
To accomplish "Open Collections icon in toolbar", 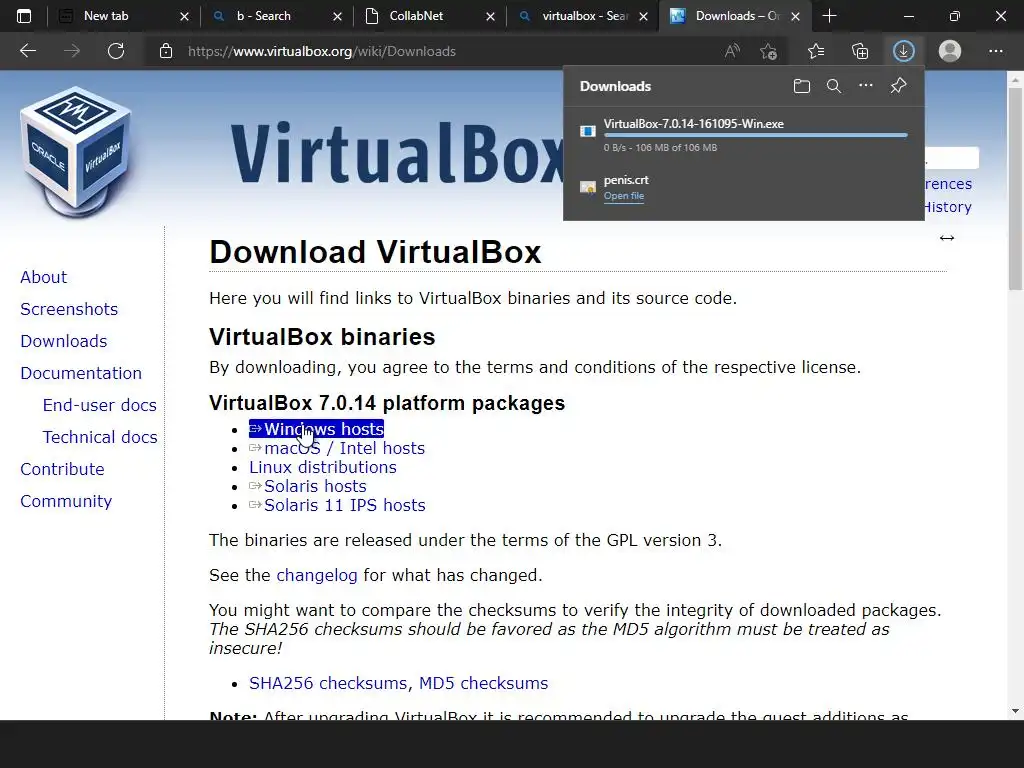I will [x=860, y=51].
